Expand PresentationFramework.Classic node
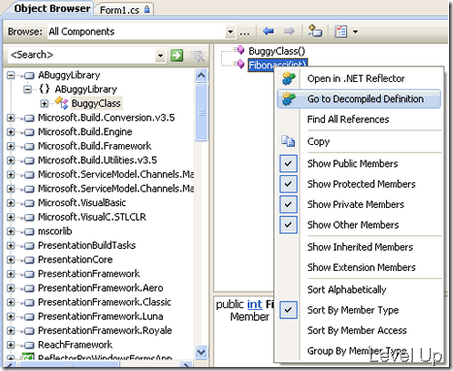This screenshot has height=371, width=453. click(11, 302)
